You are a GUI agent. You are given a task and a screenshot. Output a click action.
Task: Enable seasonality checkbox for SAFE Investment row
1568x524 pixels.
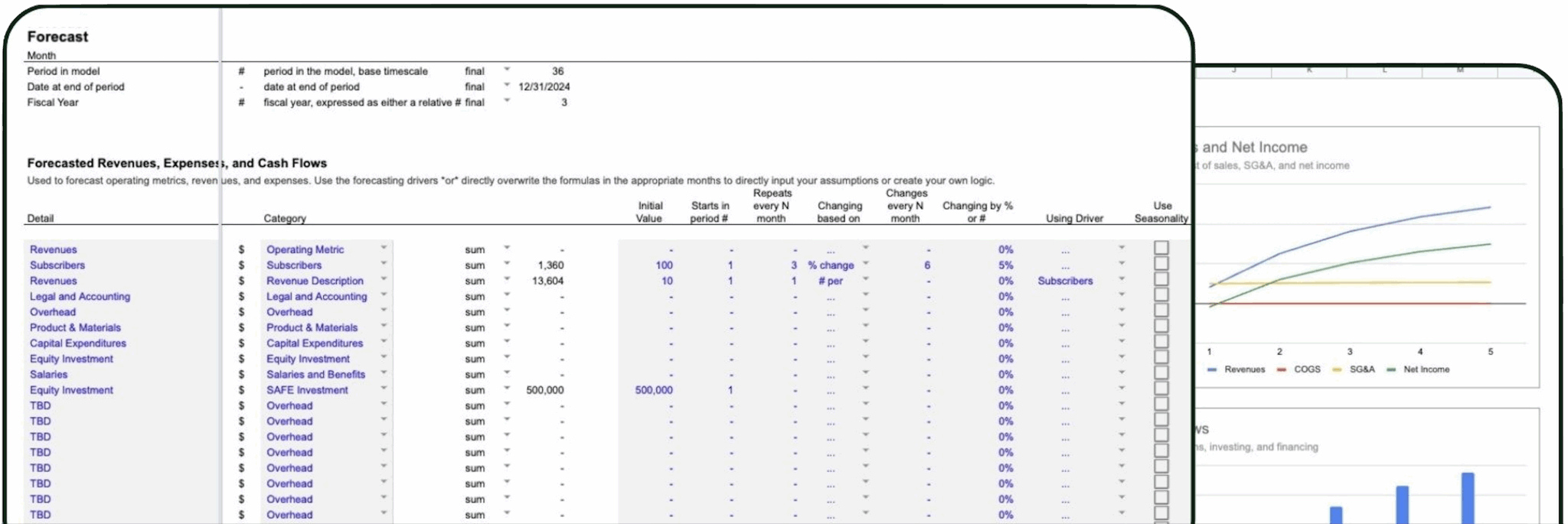coord(1161,389)
